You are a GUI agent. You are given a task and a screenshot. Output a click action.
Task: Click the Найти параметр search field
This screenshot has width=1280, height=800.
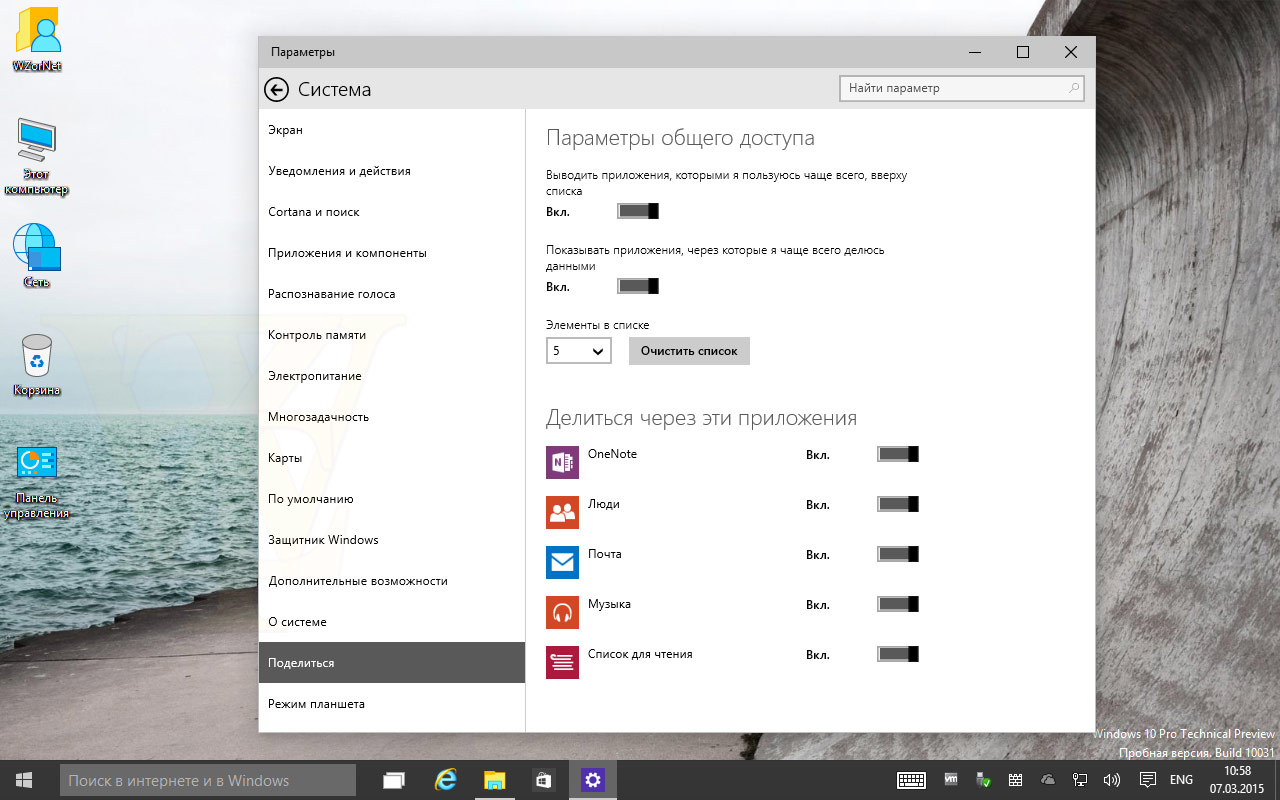point(962,88)
